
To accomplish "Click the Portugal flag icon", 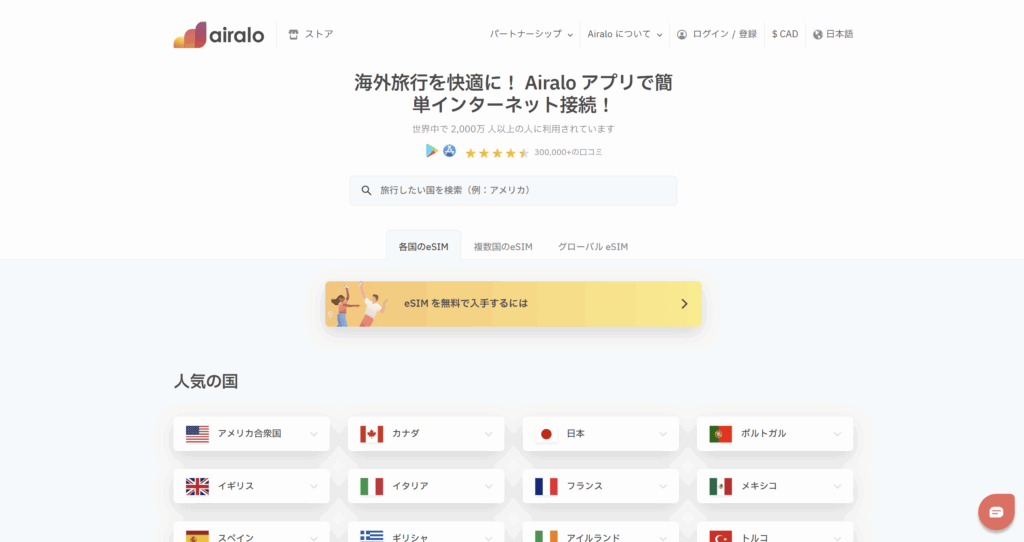I will (720, 434).
